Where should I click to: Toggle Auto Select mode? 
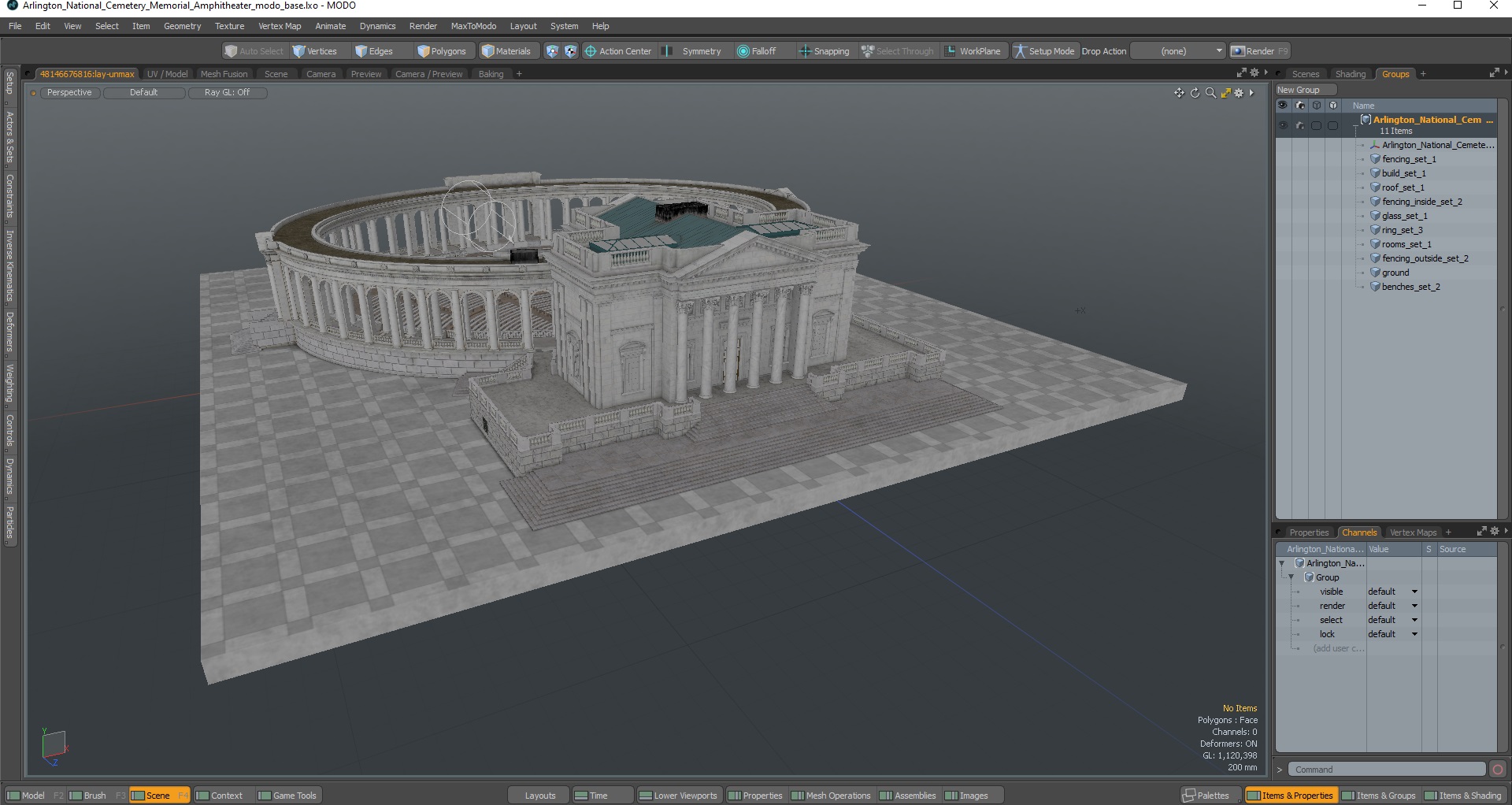254,51
